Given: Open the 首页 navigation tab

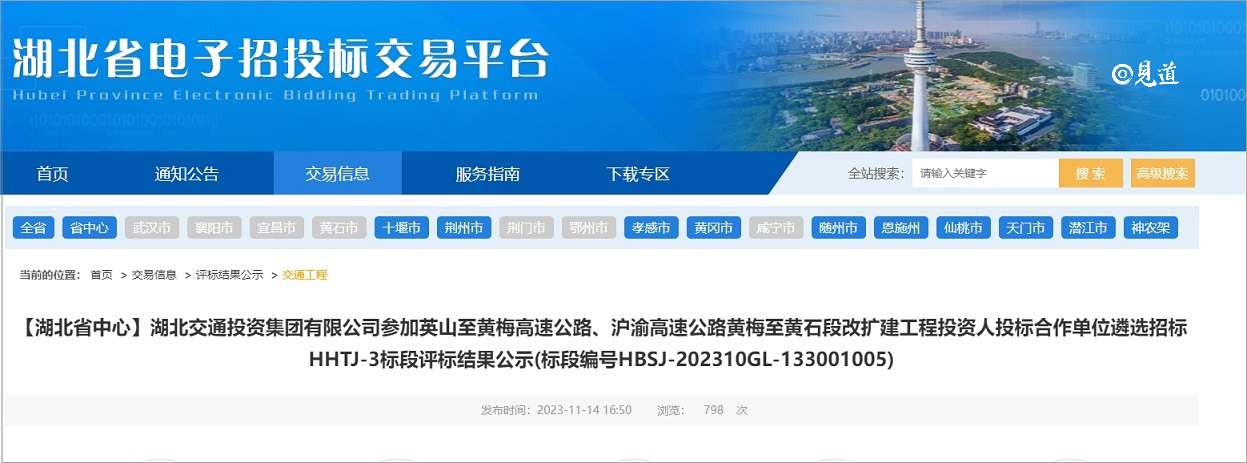Looking at the screenshot, I should pos(52,174).
